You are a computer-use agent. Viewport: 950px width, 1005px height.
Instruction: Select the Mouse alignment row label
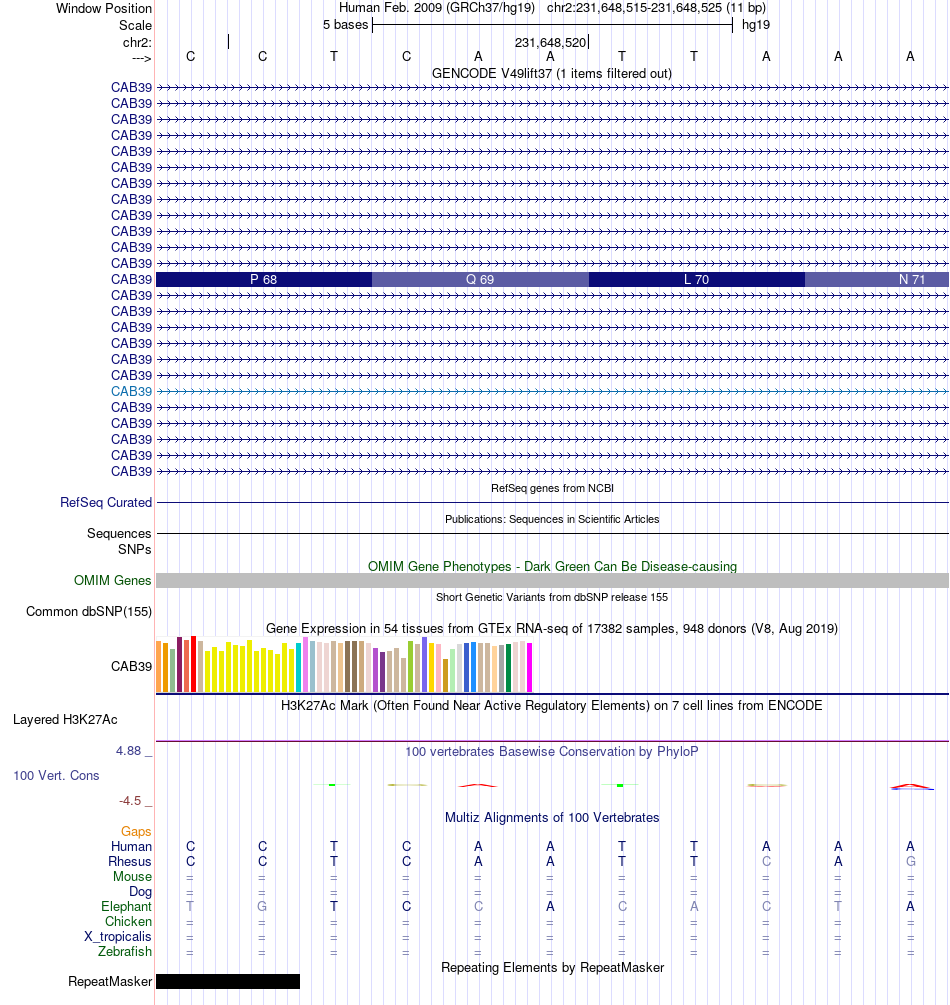(x=133, y=876)
